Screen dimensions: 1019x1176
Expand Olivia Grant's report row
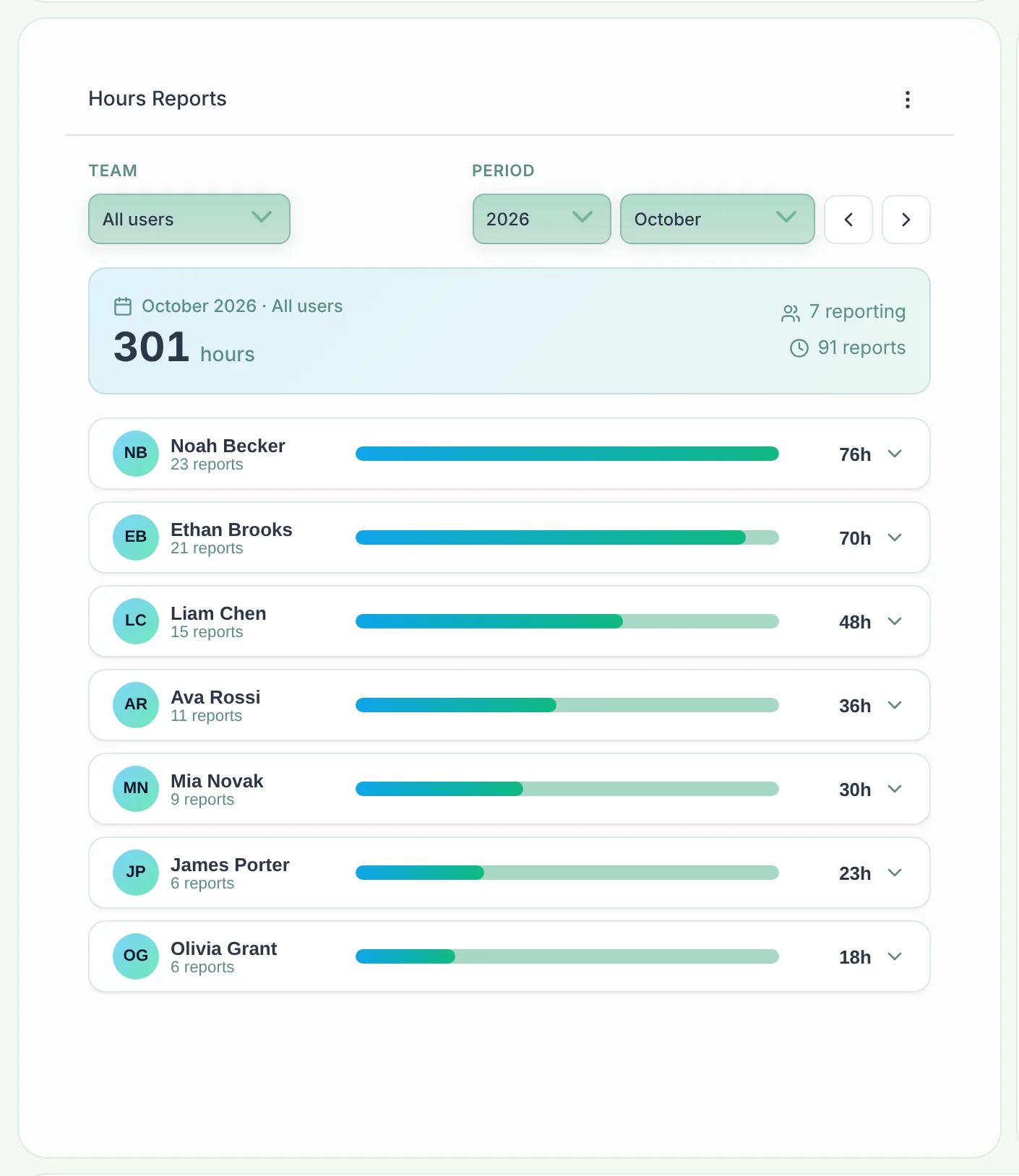point(895,956)
